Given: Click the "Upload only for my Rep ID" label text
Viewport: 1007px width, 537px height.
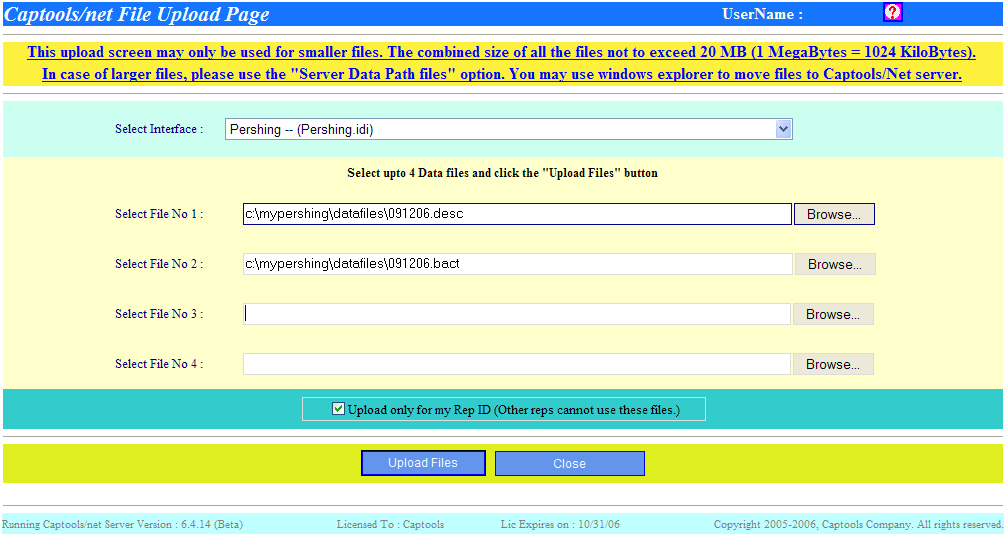Looking at the screenshot, I should point(513,410).
